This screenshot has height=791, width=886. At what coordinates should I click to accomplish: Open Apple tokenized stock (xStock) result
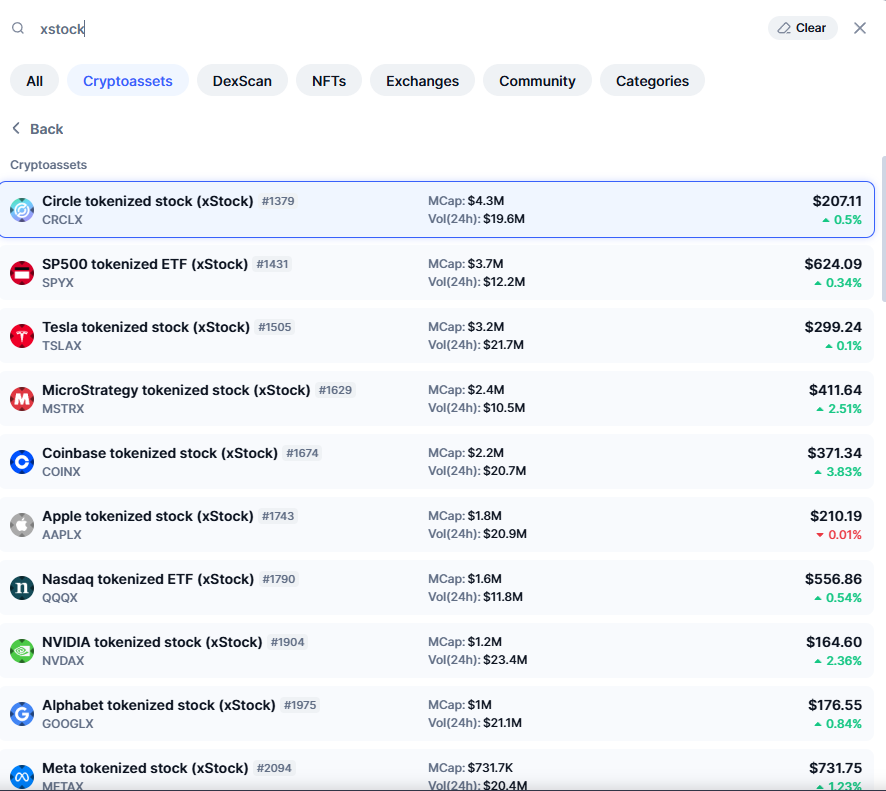437,524
